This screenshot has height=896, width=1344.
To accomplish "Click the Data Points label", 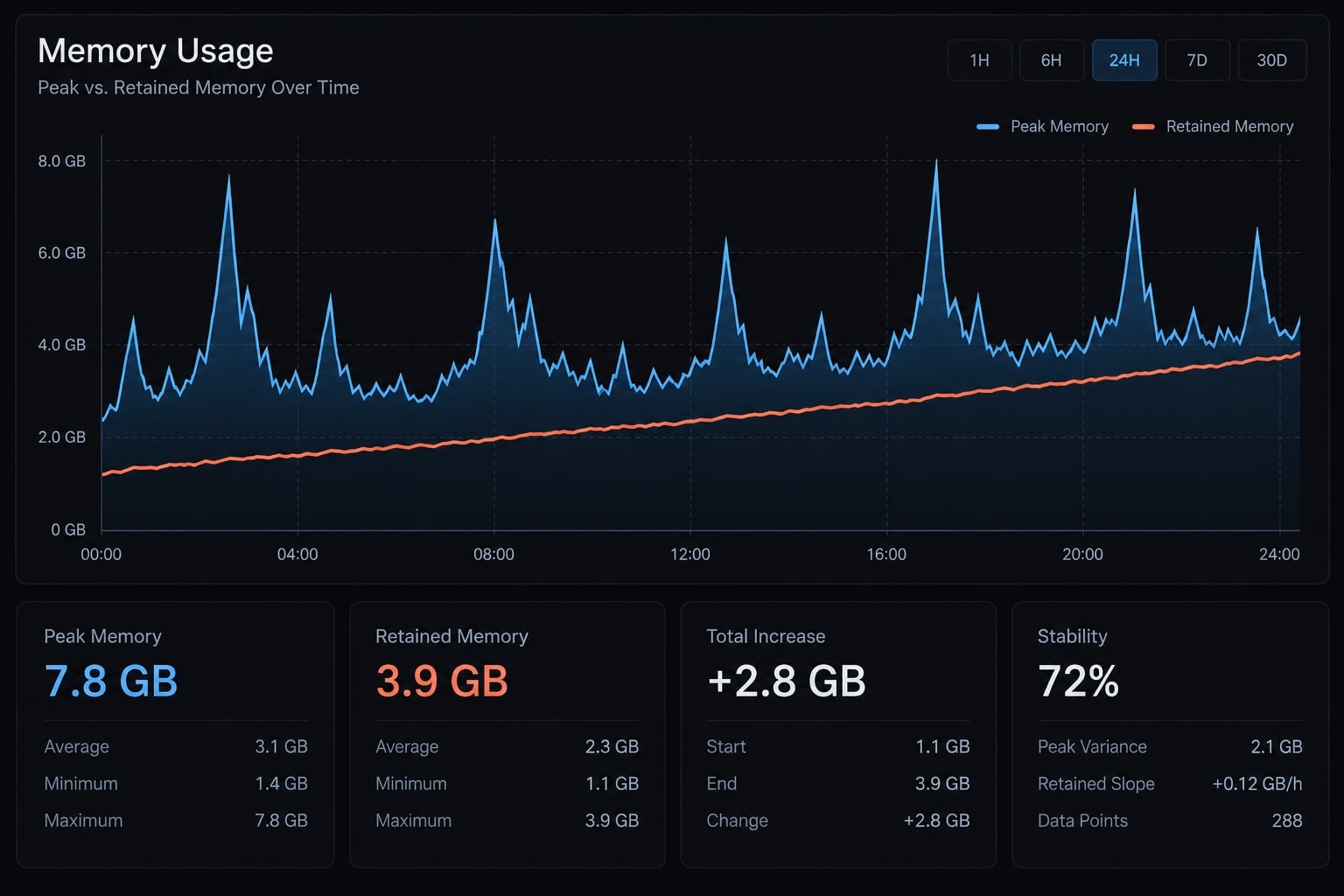I will [1082, 821].
